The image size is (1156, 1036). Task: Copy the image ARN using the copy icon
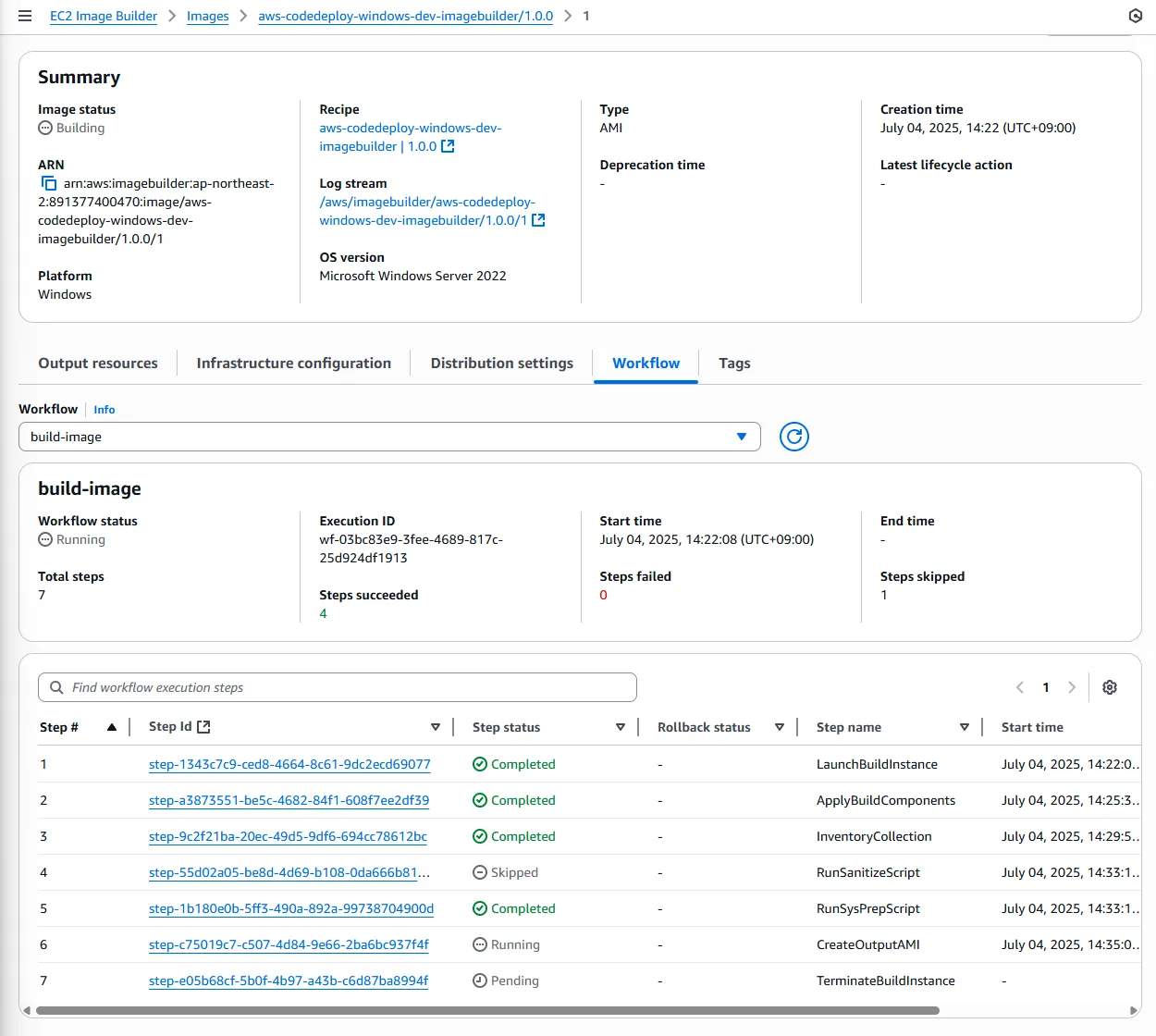[x=51, y=183]
